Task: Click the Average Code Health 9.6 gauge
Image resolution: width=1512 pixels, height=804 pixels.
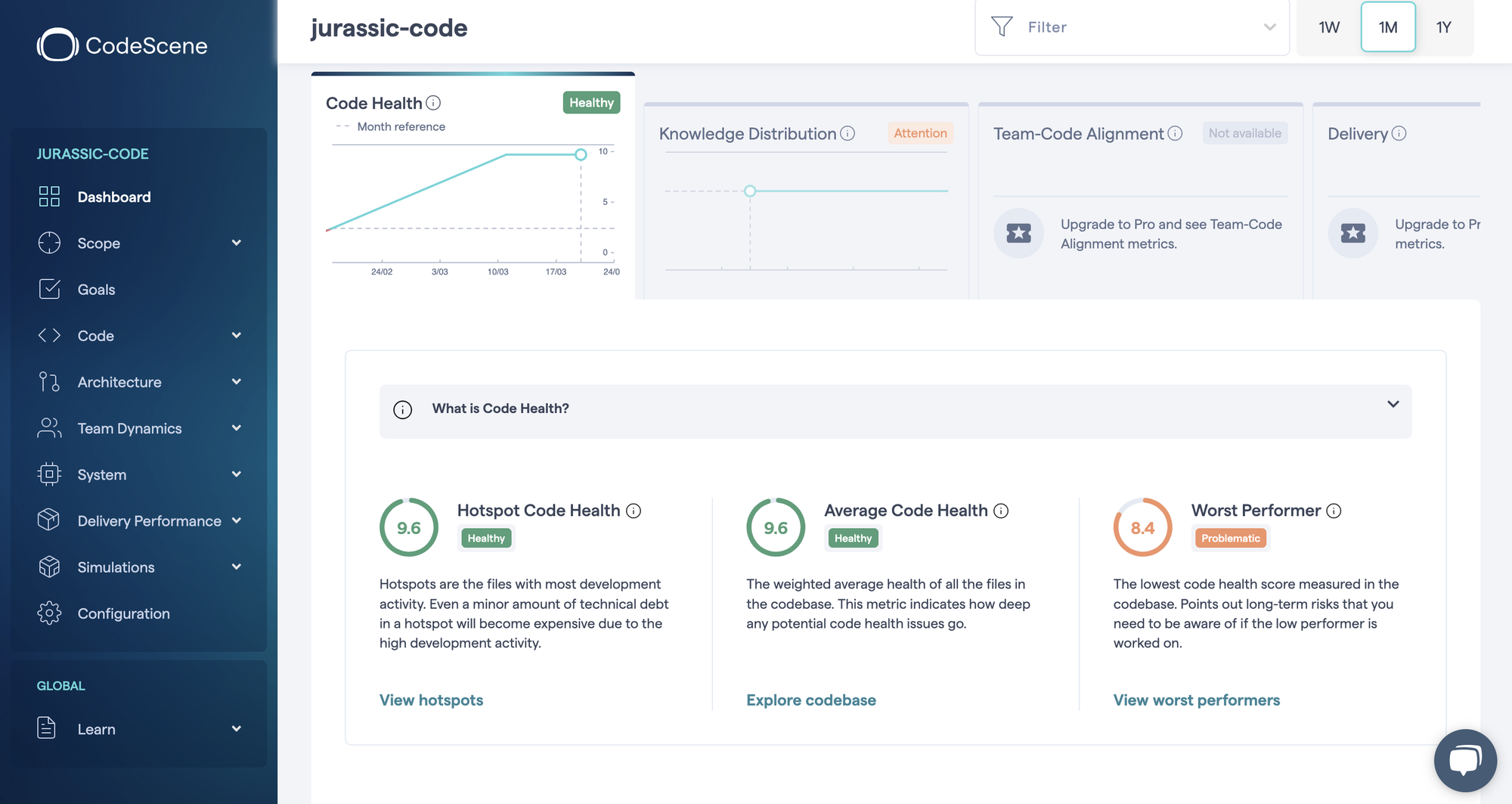Action: point(776,527)
